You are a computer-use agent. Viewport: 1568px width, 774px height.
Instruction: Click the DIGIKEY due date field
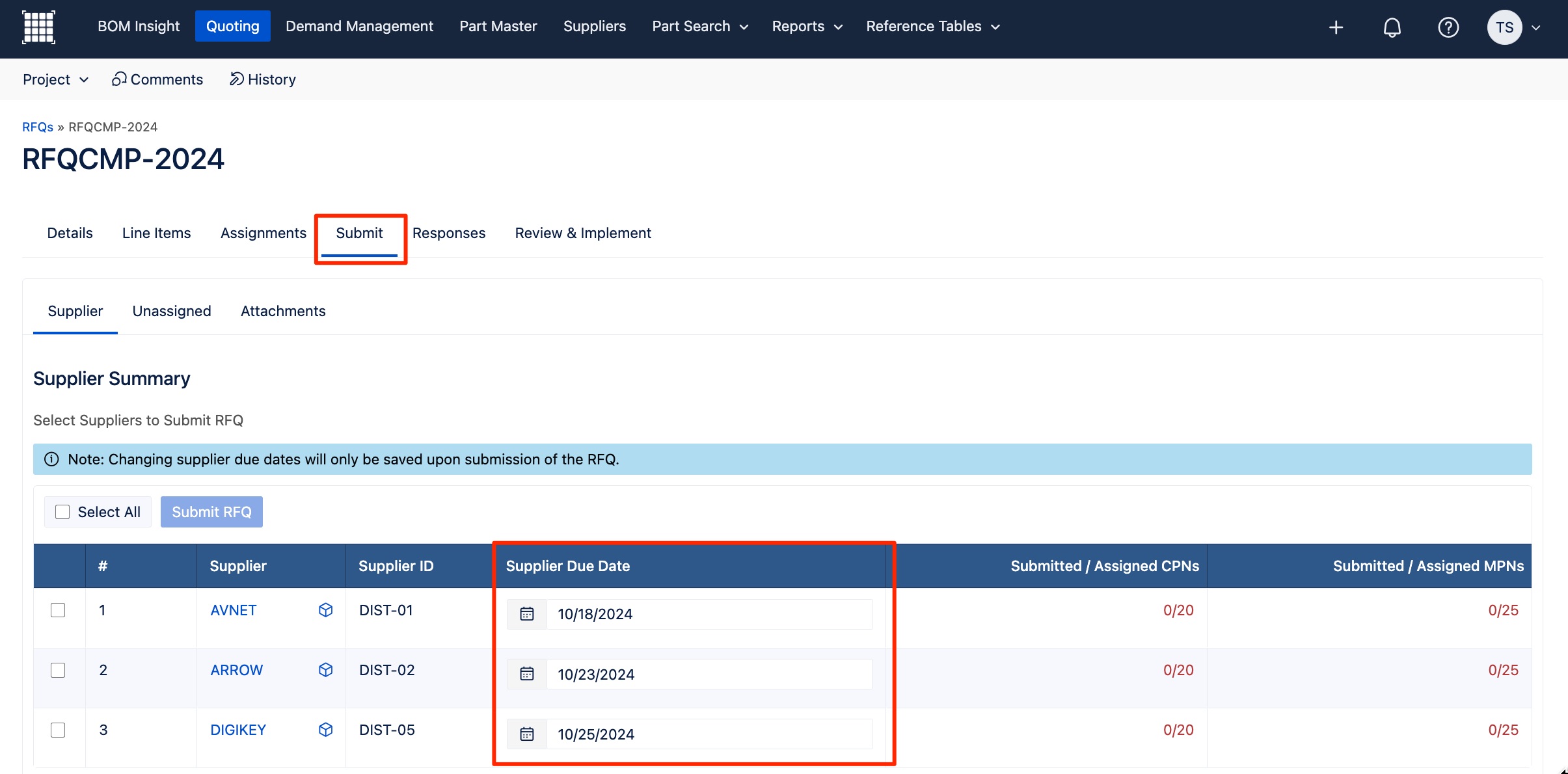point(709,734)
